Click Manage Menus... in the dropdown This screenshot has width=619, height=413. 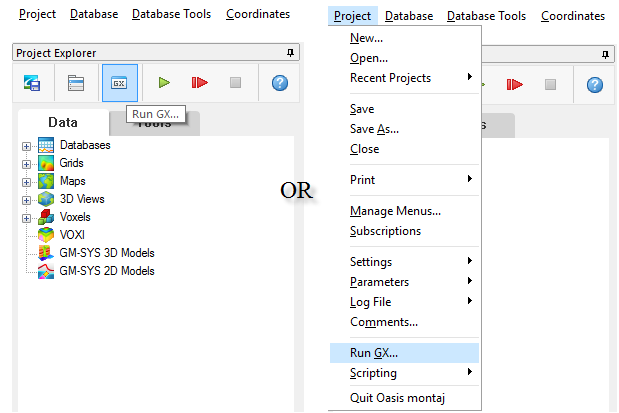click(x=395, y=211)
